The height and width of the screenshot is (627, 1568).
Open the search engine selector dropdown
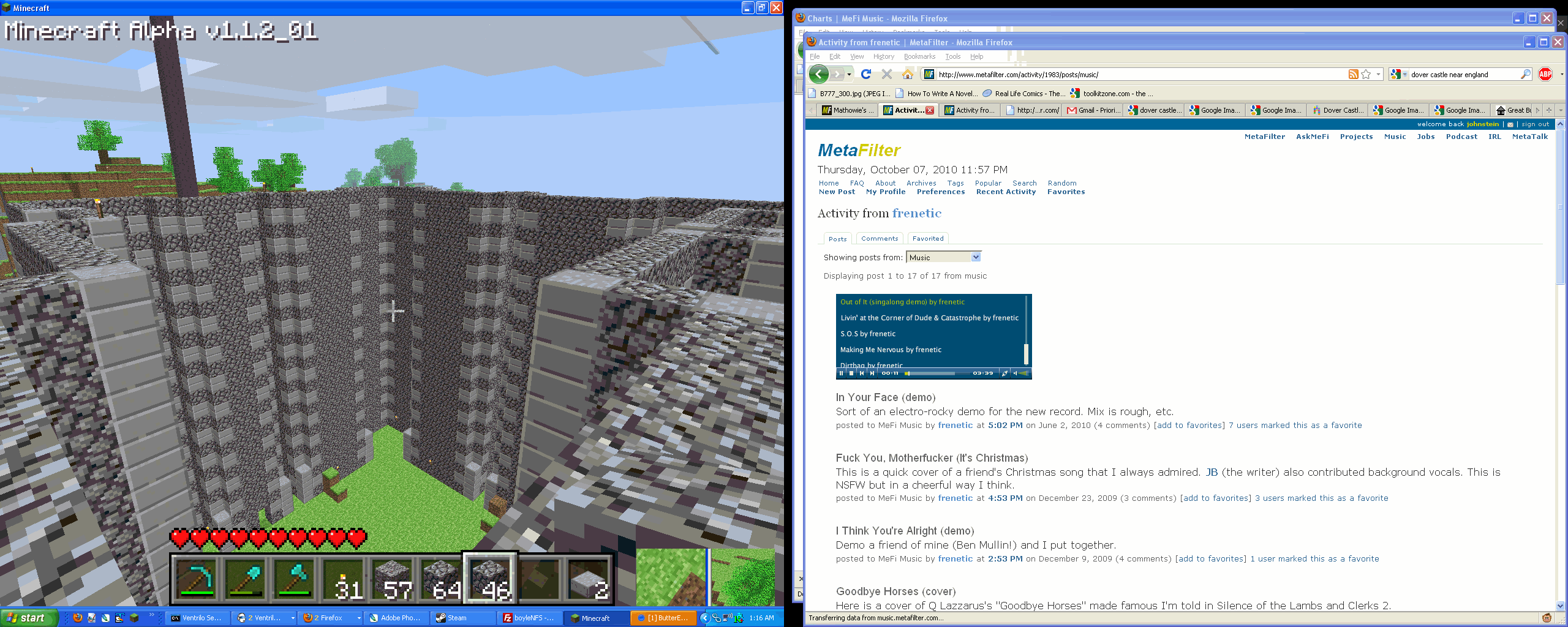click(1399, 74)
